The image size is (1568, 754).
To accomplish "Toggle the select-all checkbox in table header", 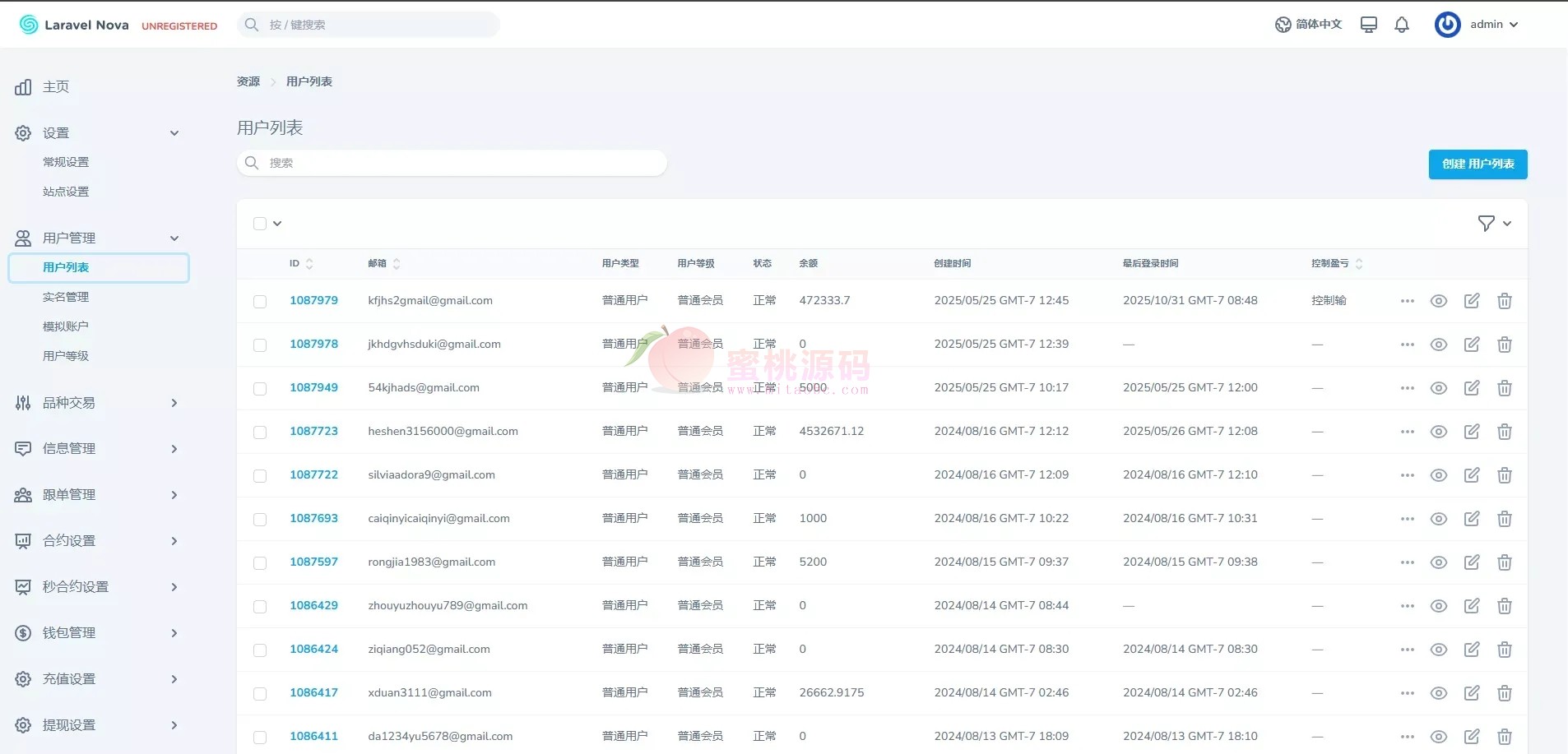I will (x=260, y=224).
